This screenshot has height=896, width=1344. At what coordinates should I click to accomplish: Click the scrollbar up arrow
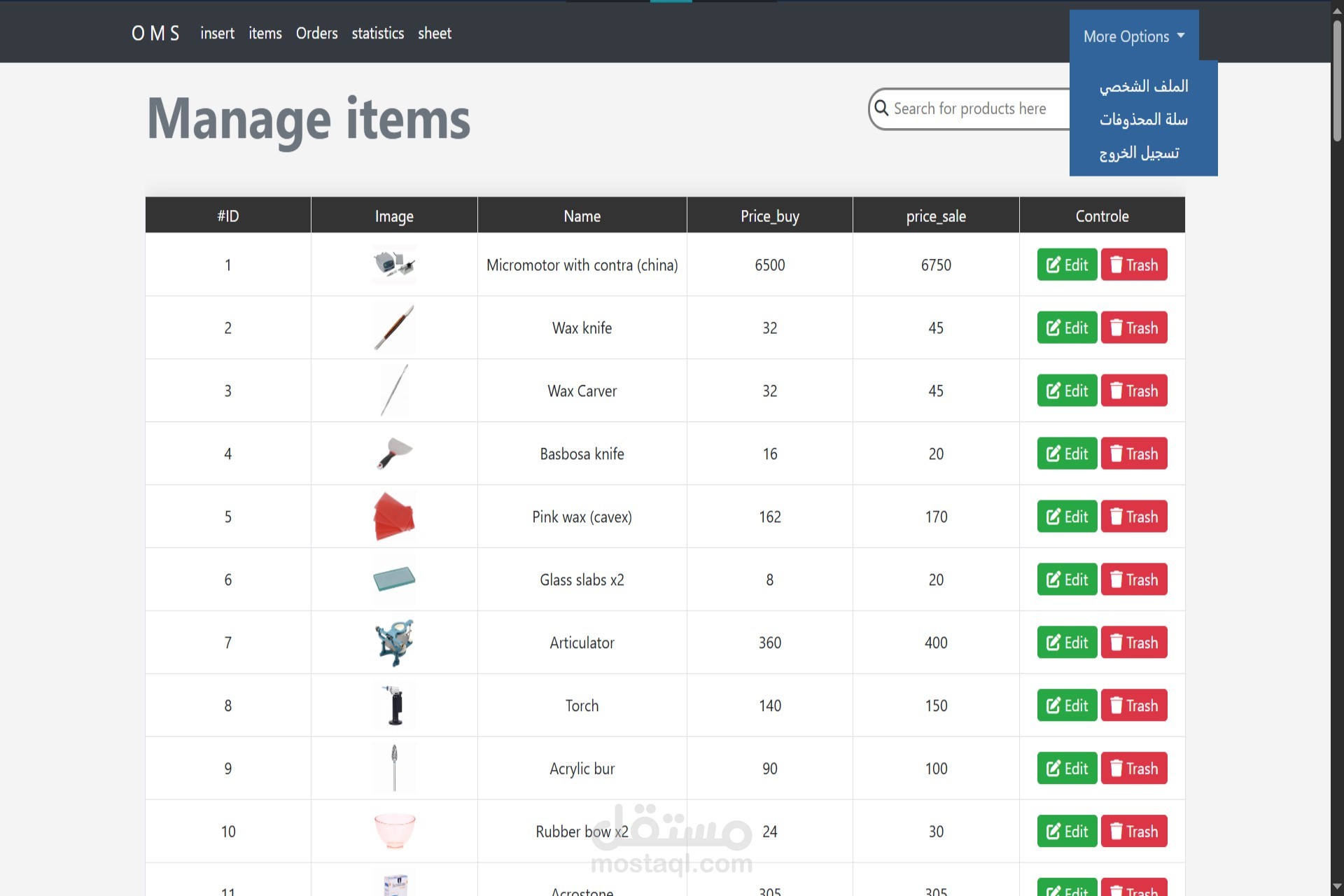tap(1337, 9)
